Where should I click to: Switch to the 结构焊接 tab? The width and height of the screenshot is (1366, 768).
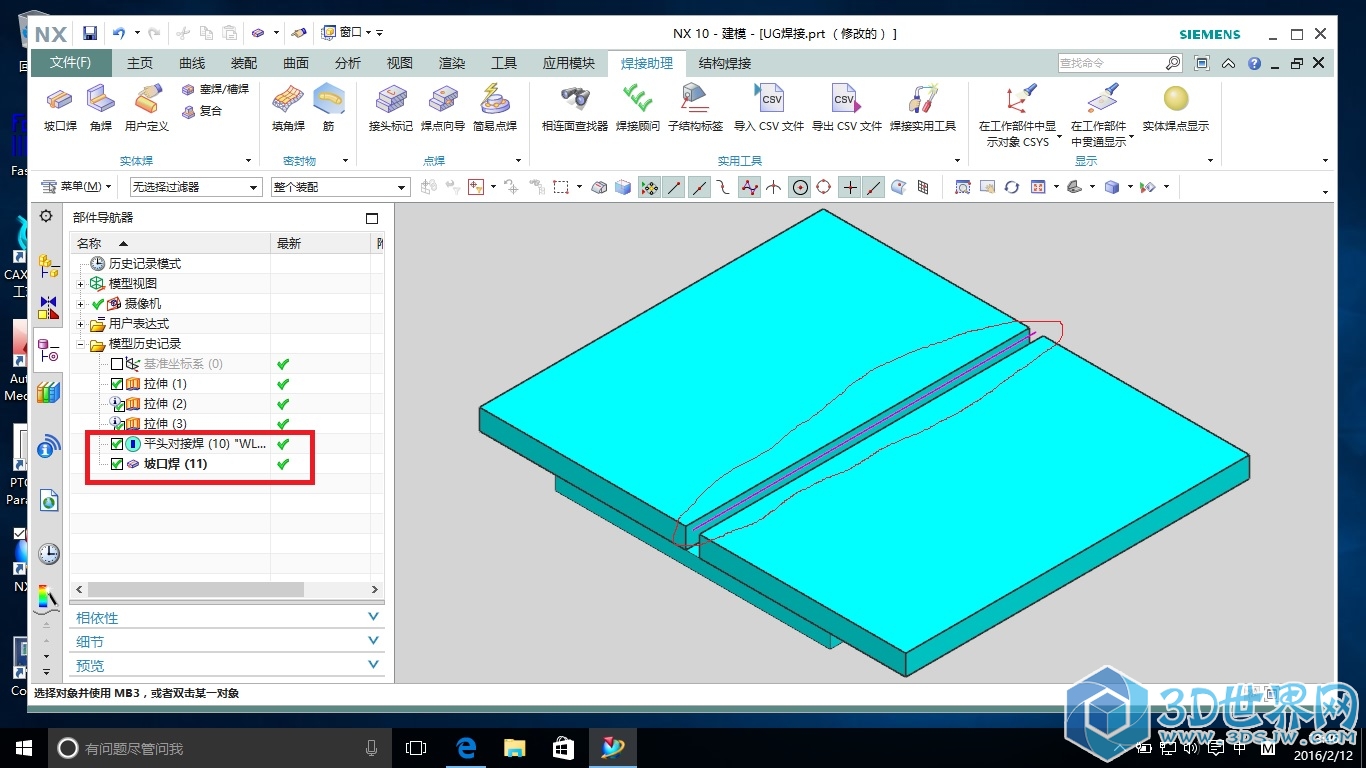click(x=725, y=63)
